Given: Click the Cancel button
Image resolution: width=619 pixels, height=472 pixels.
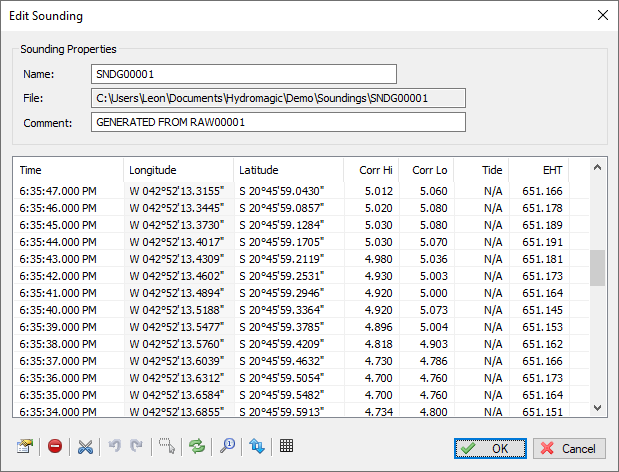Looking at the screenshot, I should click(569, 448).
